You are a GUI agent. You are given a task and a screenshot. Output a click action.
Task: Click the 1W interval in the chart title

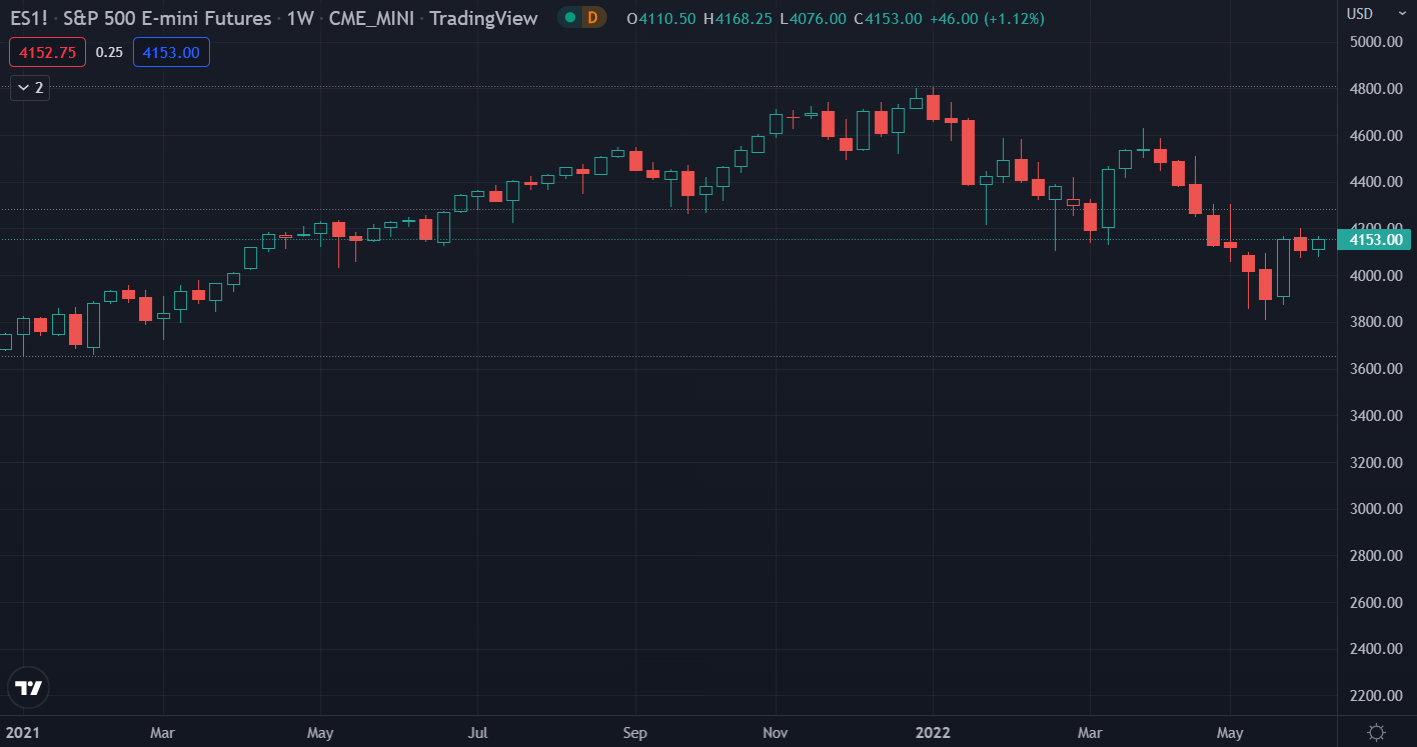(300, 18)
